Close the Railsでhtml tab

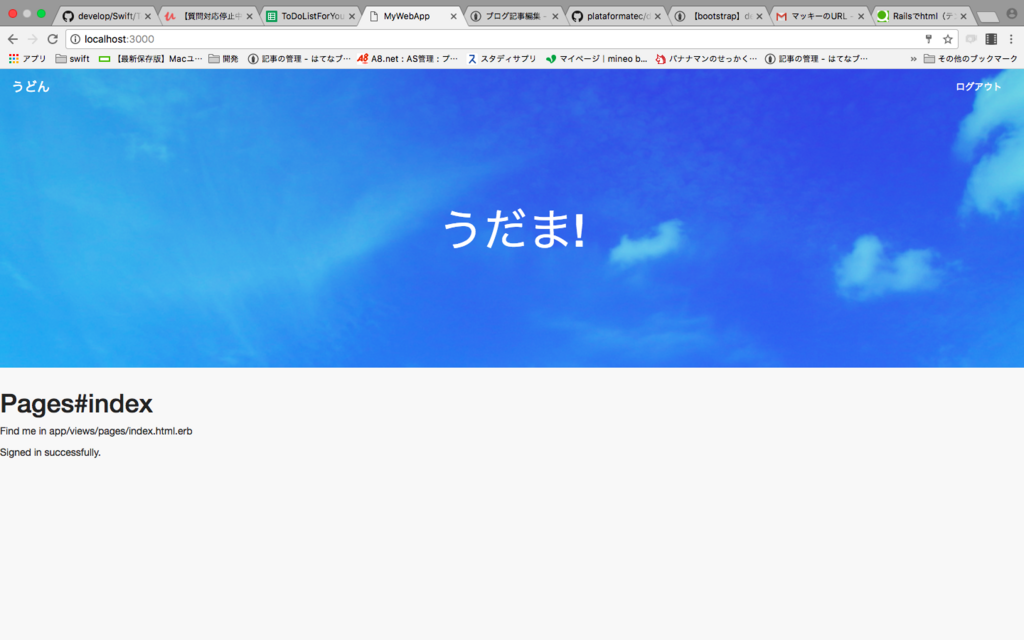pyautogui.click(x=963, y=16)
